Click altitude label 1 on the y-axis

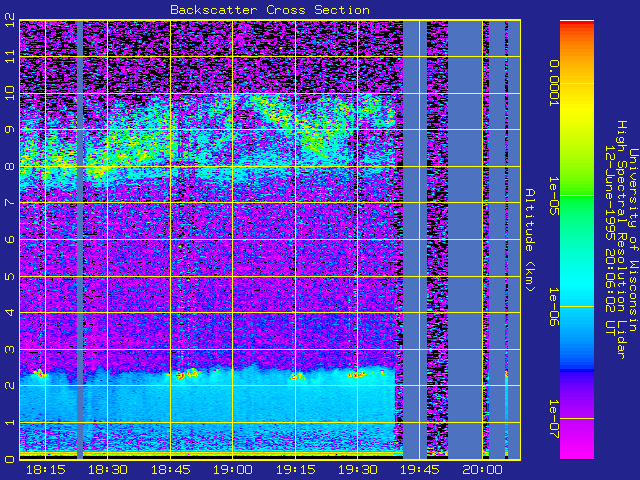point(10,422)
